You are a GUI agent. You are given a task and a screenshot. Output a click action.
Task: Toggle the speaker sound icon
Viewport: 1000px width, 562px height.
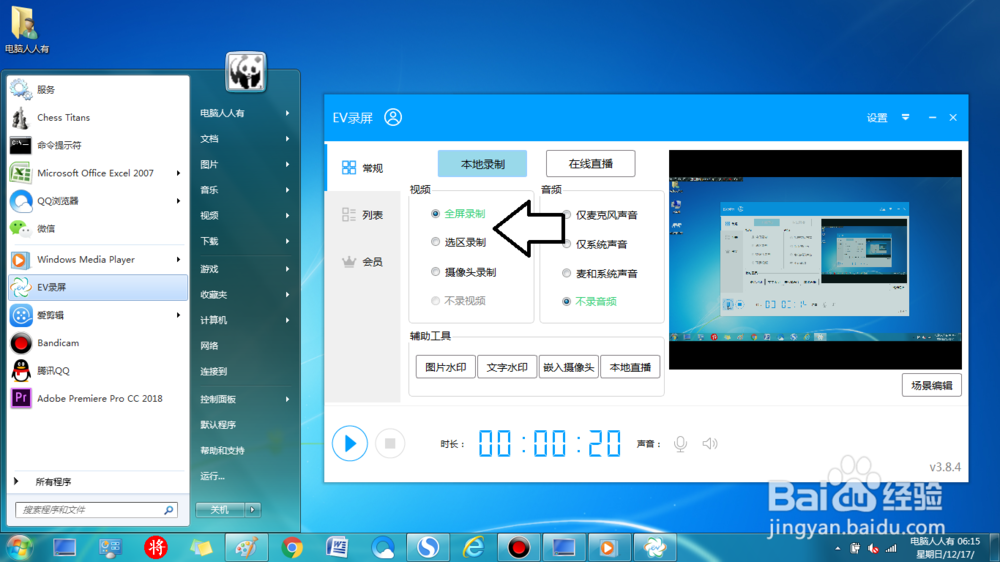pos(710,443)
